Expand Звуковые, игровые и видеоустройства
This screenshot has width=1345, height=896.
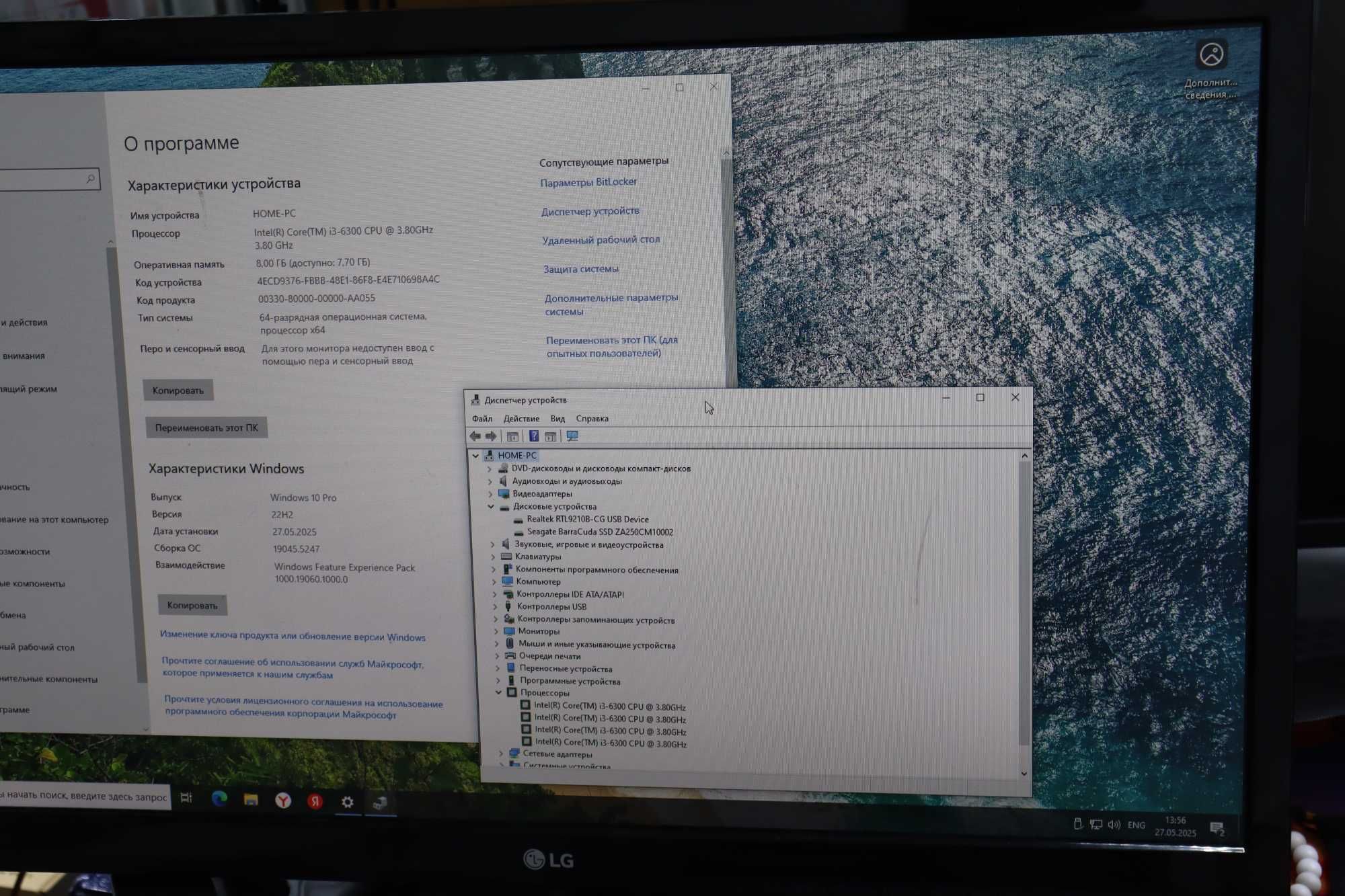click(492, 544)
